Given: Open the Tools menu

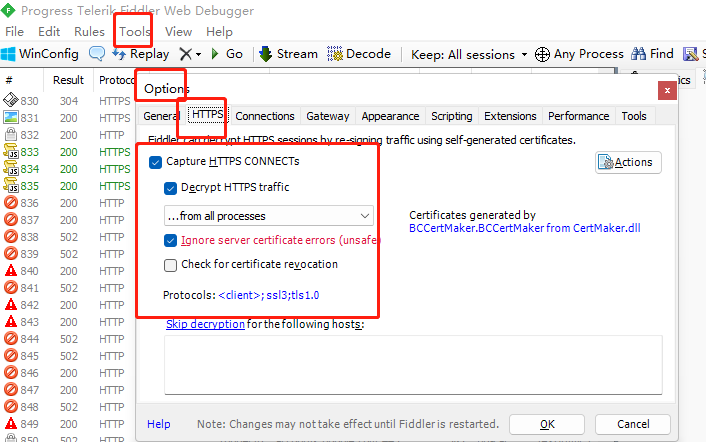Looking at the screenshot, I should click(134, 32).
